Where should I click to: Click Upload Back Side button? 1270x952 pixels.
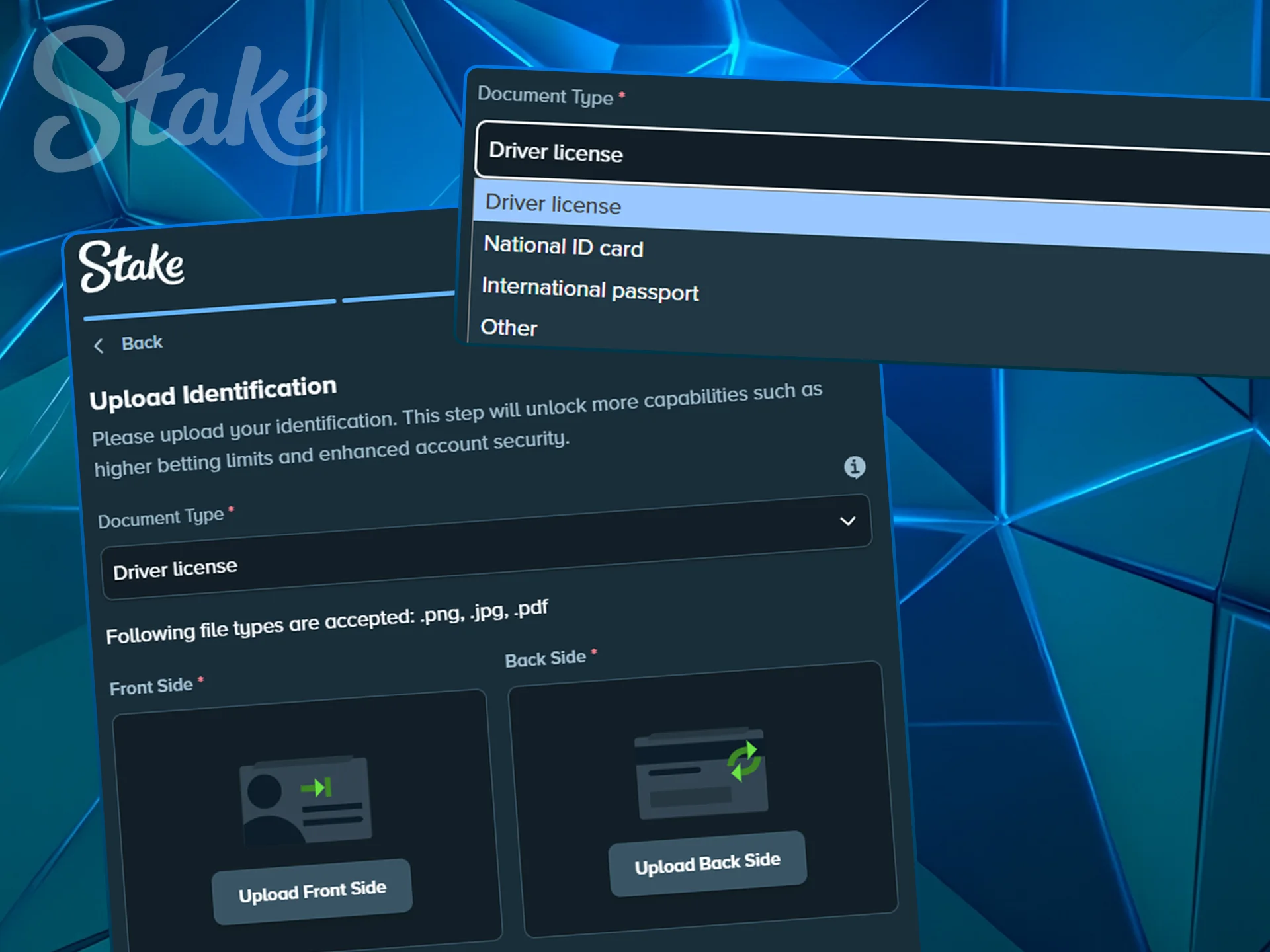708,863
